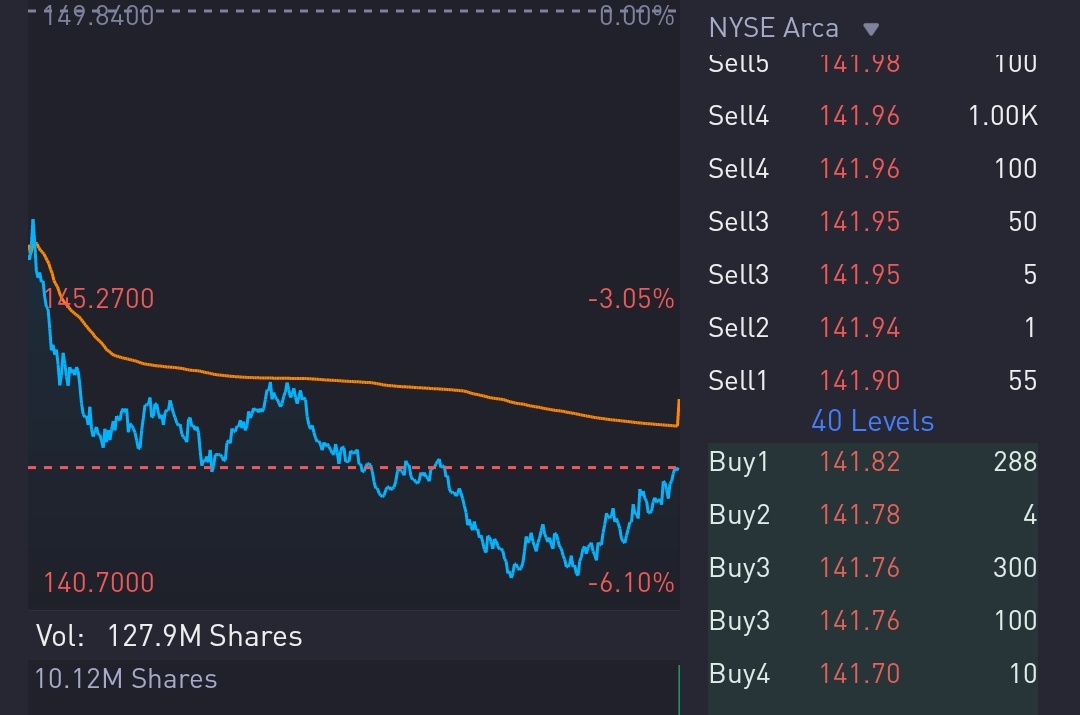
Task: Open the NYSE Arca exchange dropdown arrow
Action: pyautogui.click(x=871, y=29)
